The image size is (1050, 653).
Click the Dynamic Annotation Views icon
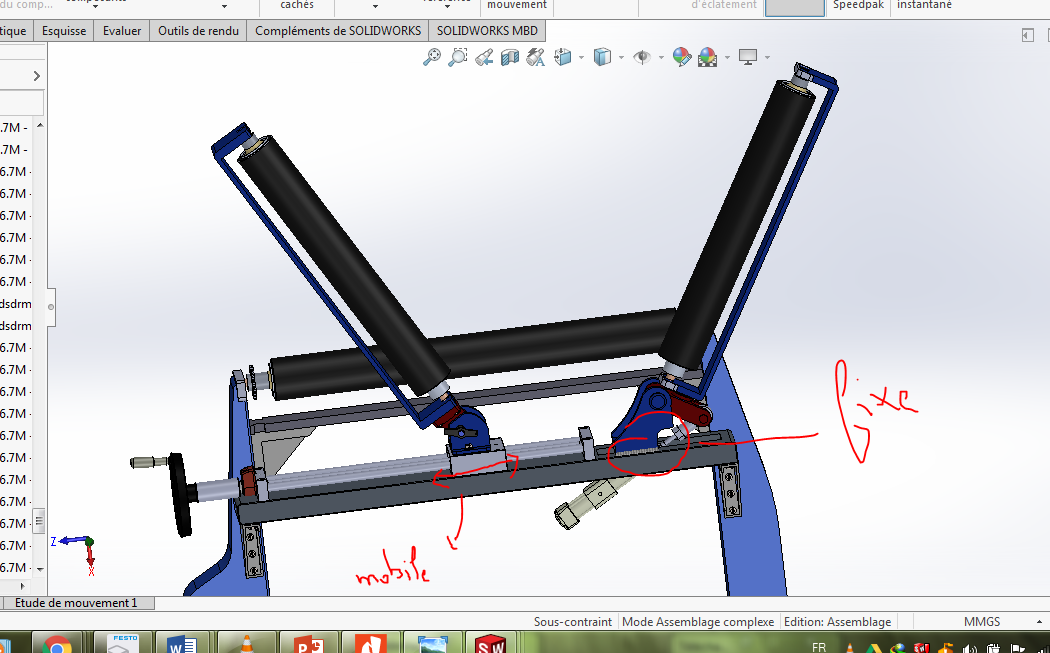tap(536, 58)
